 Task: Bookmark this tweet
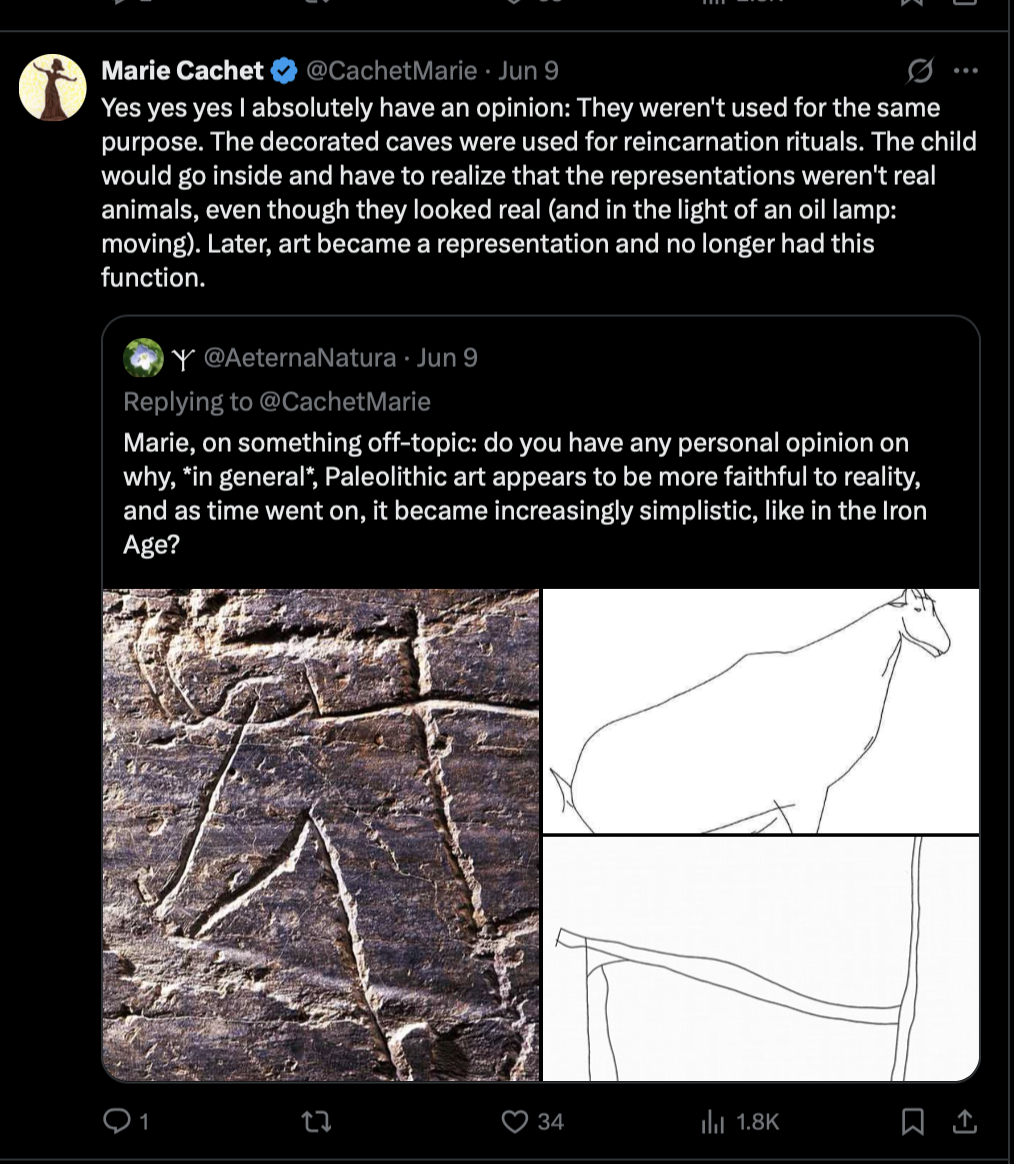click(x=912, y=1121)
